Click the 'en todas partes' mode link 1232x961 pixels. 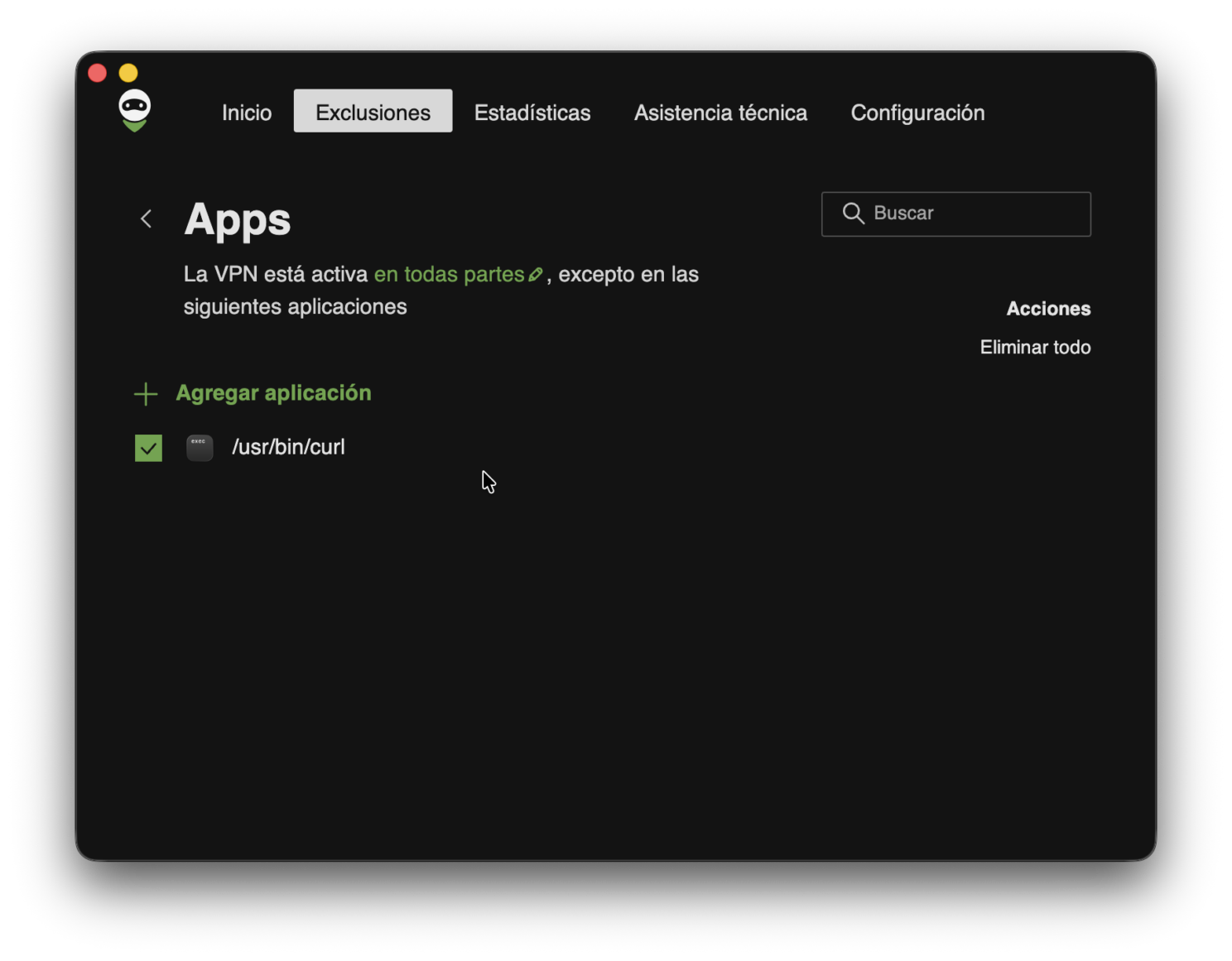450,274
